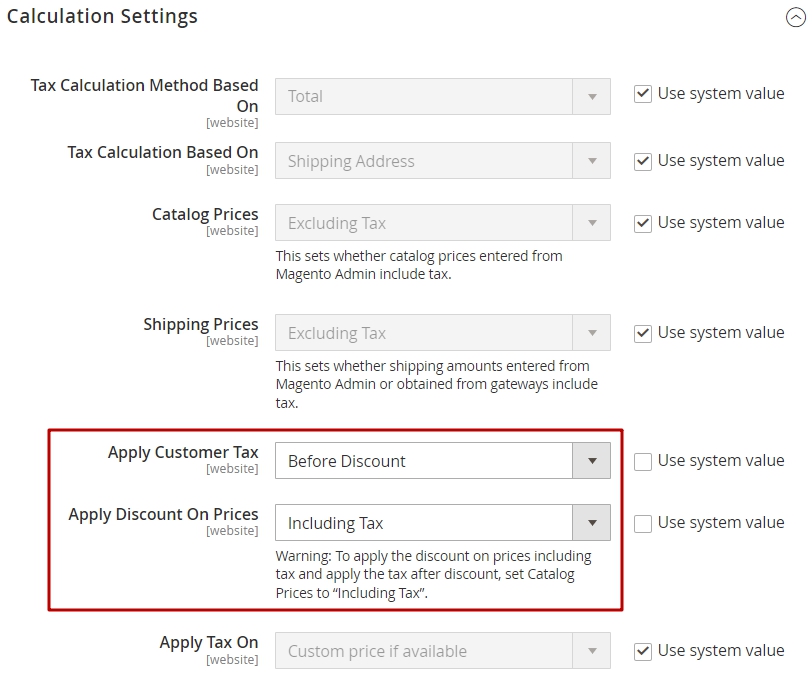Open the Before Discount dropdown
The image size is (812, 675).
point(443,461)
